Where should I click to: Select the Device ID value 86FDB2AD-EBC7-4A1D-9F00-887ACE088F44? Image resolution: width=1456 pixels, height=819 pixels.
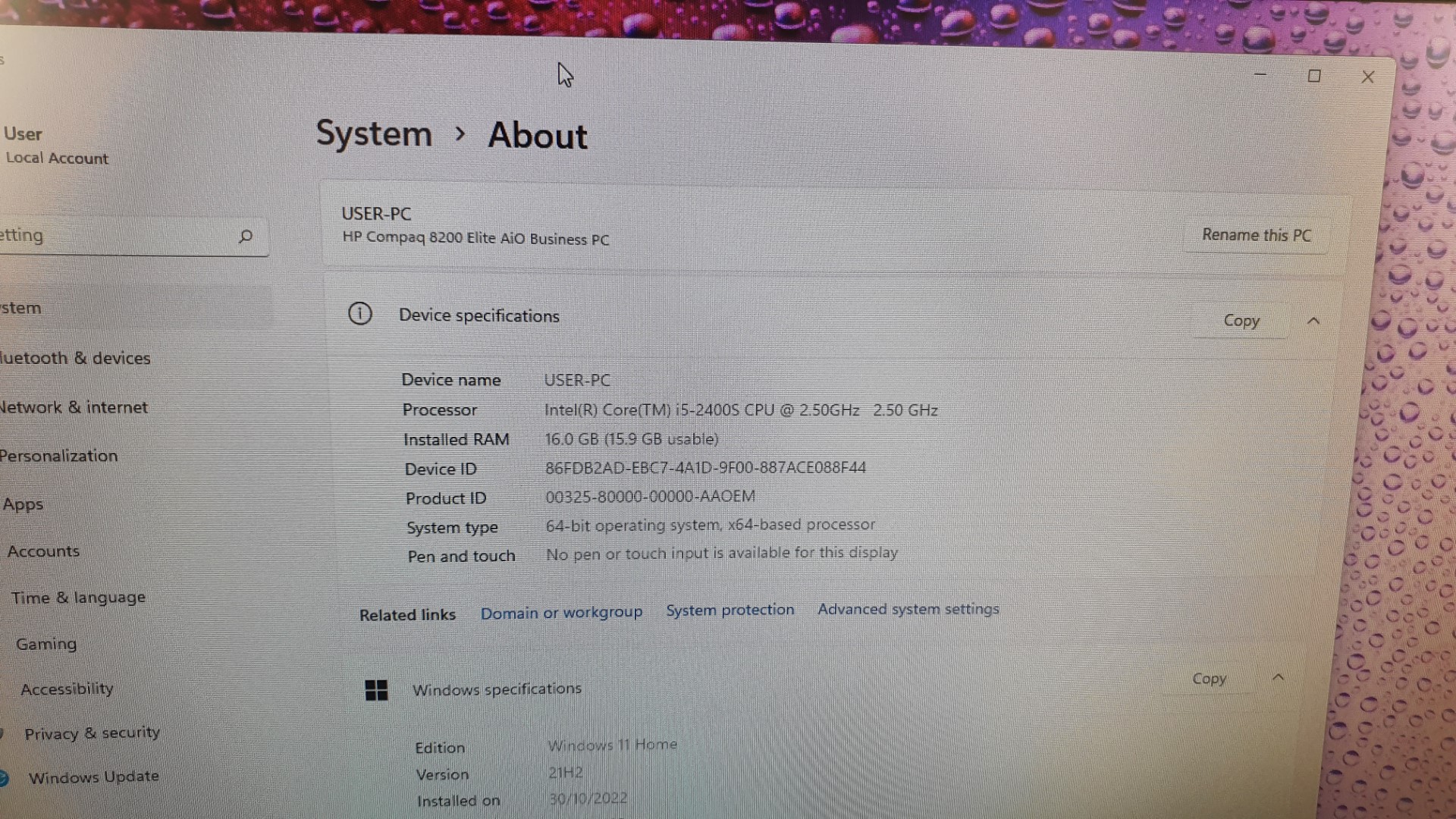(x=705, y=468)
